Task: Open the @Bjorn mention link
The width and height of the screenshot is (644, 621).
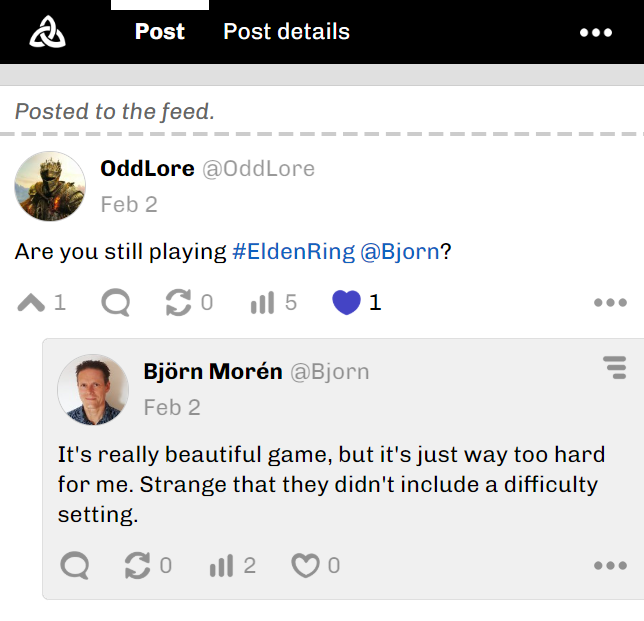Action: click(x=400, y=251)
